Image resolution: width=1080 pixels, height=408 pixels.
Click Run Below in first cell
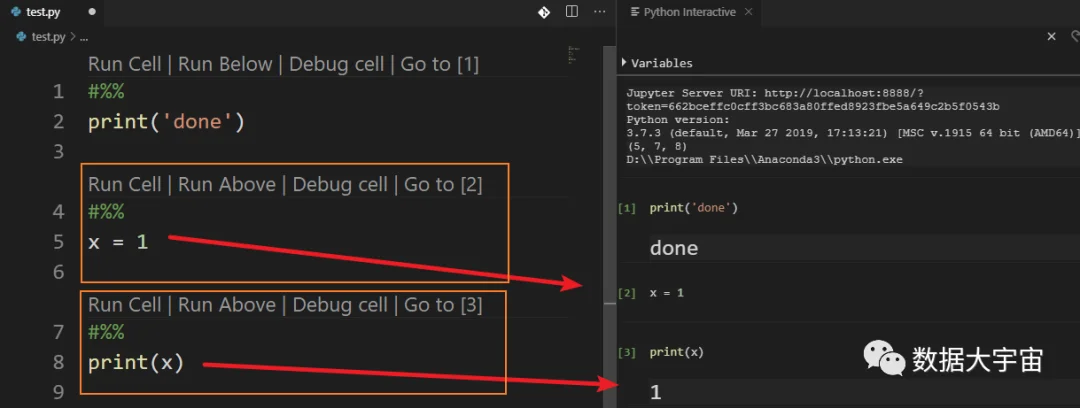coord(225,65)
